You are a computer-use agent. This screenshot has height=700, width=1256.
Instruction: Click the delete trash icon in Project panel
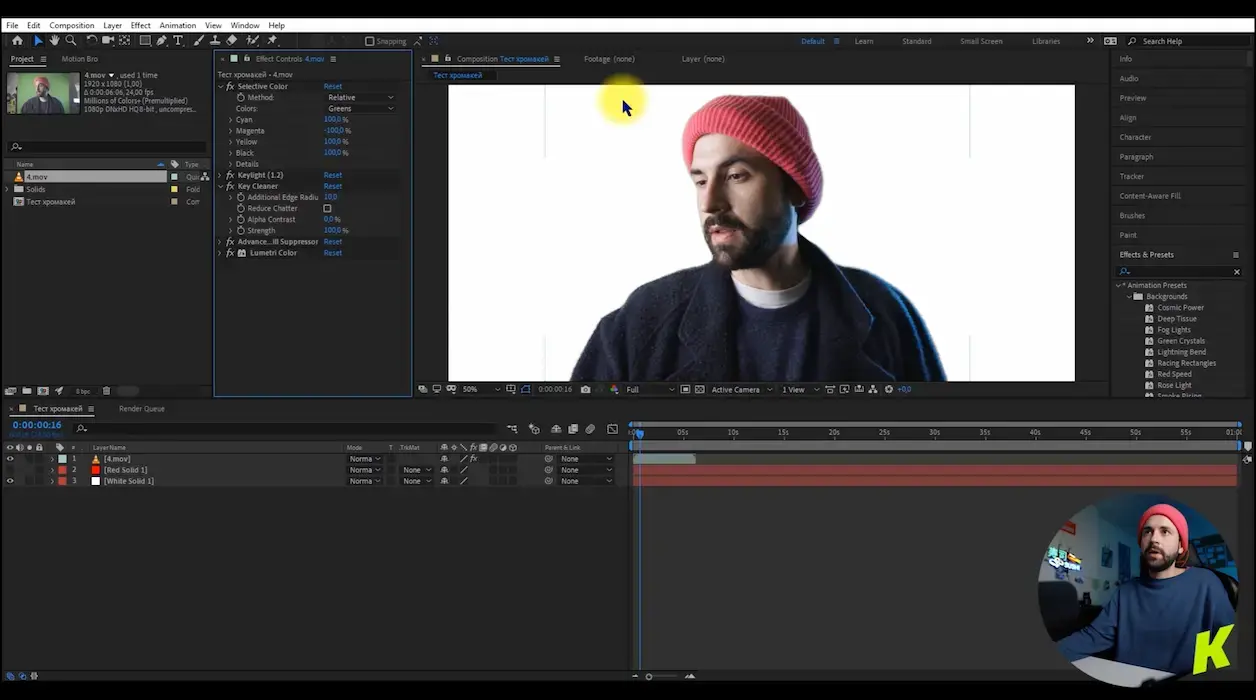[107, 391]
